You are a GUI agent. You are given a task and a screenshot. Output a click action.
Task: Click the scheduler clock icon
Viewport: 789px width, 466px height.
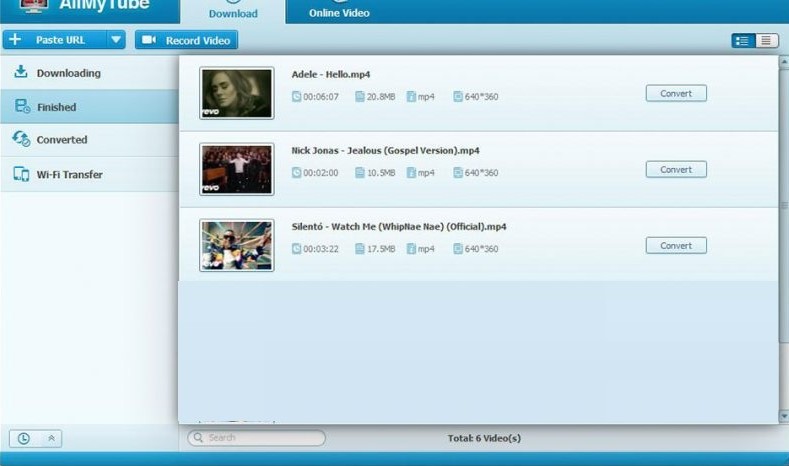pyautogui.click(x=23, y=438)
